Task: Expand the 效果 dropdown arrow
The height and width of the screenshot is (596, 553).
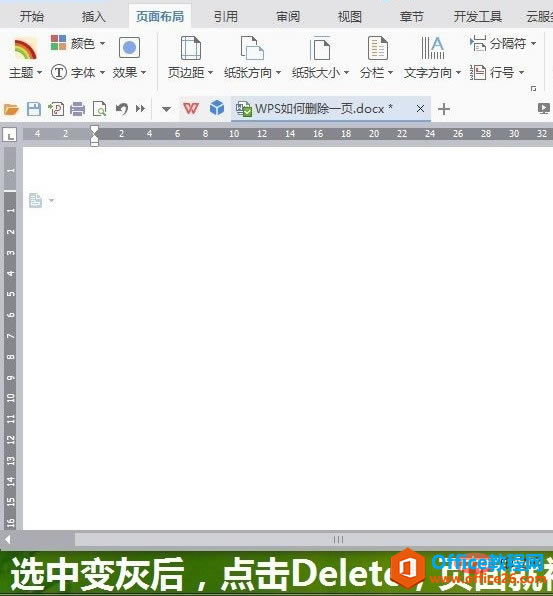Action: pyautogui.click(x=144, y=72)
